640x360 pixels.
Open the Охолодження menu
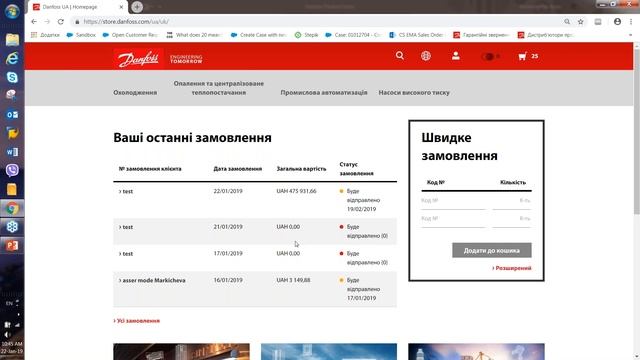click(x=135, y=93)
